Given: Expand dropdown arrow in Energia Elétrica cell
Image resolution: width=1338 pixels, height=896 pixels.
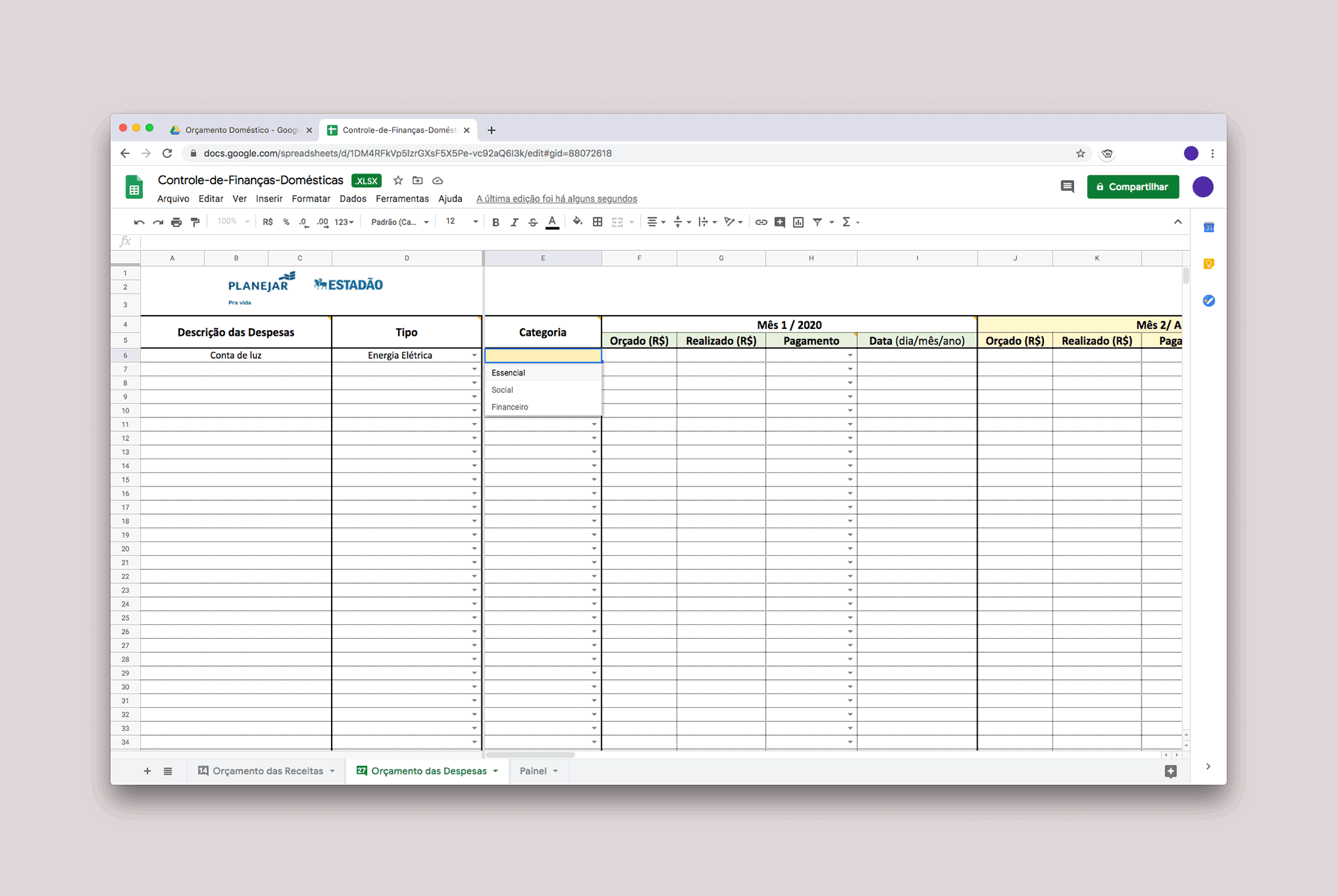Looking at the screenshot, I should 475,355.
